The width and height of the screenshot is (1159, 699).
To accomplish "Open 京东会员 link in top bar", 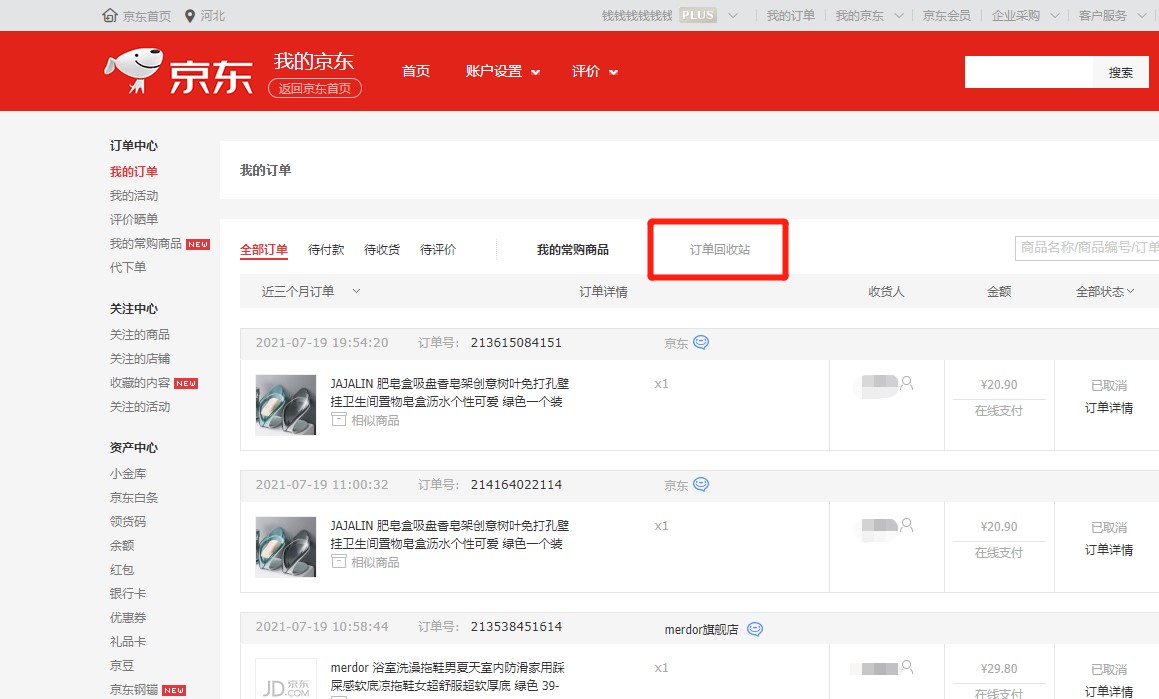I will coord(946,16).
